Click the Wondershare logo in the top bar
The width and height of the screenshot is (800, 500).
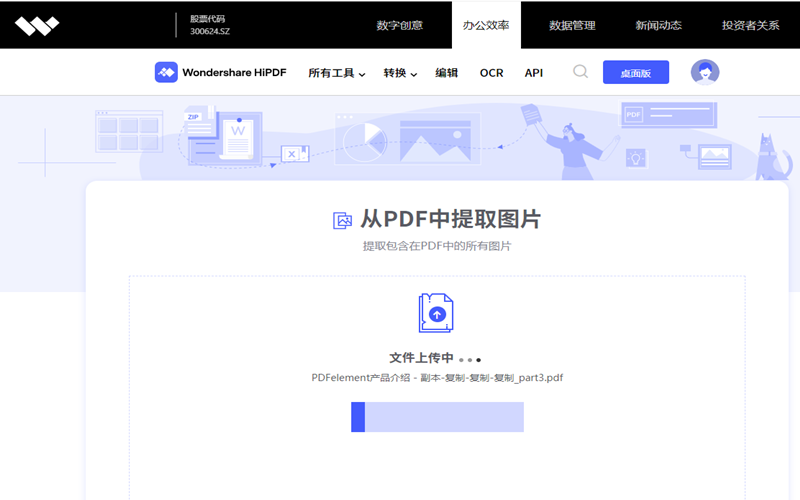37,25
